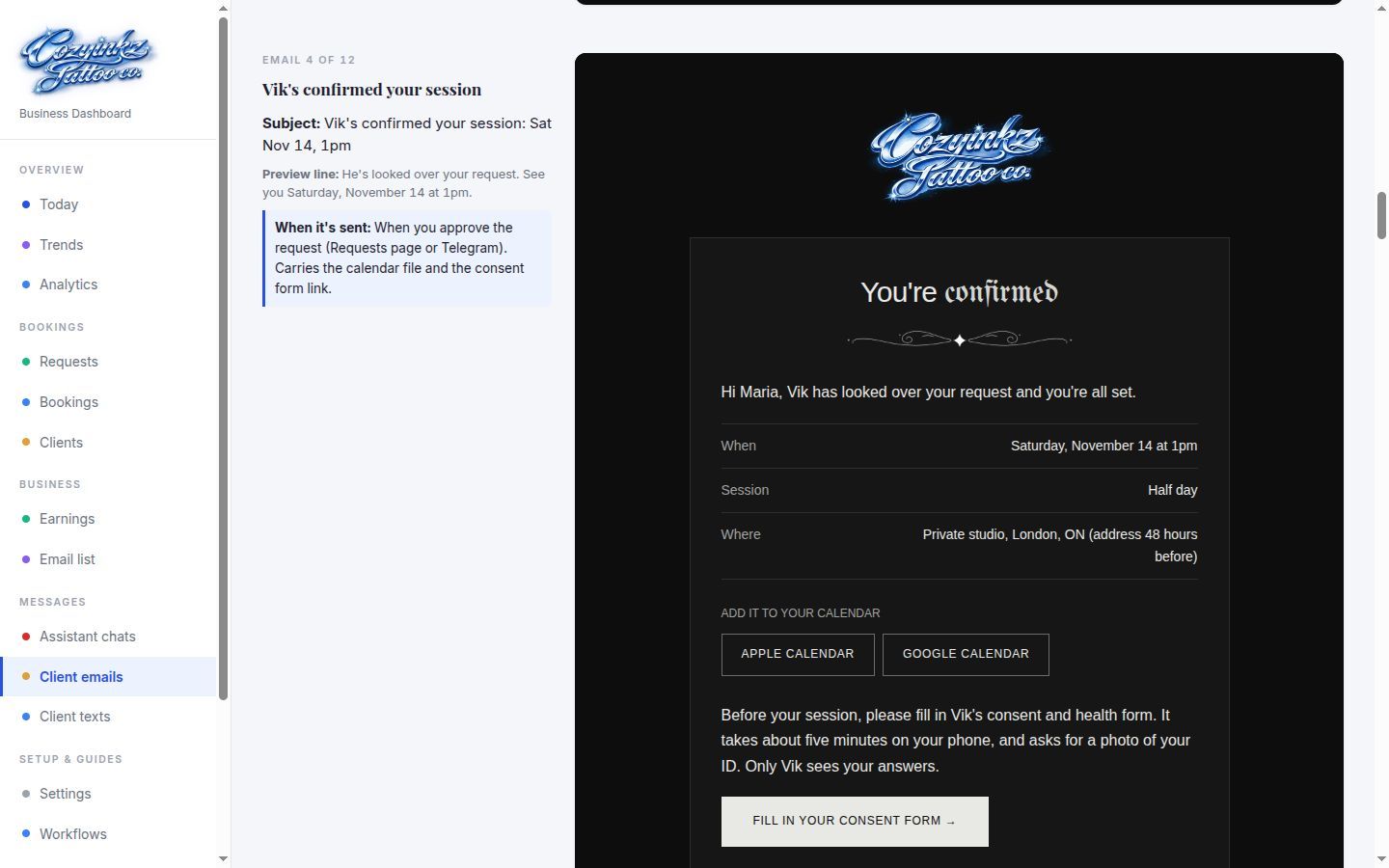This screenshot has width=1389, height=868.
Task: Click the sidebar scroll up arrow
Action: point(224,9)
